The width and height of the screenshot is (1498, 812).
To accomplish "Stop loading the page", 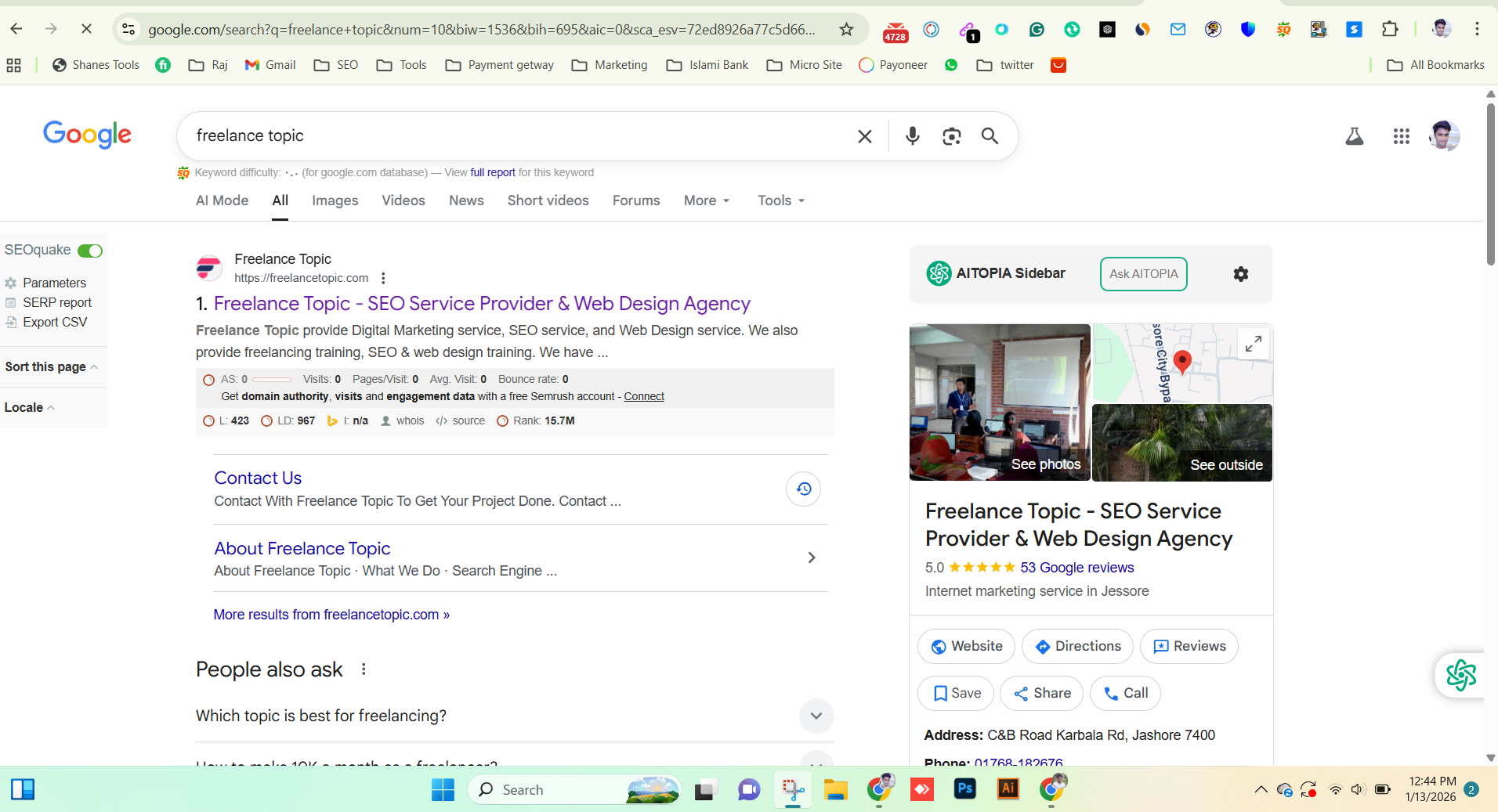I will (x=86, y=29).
